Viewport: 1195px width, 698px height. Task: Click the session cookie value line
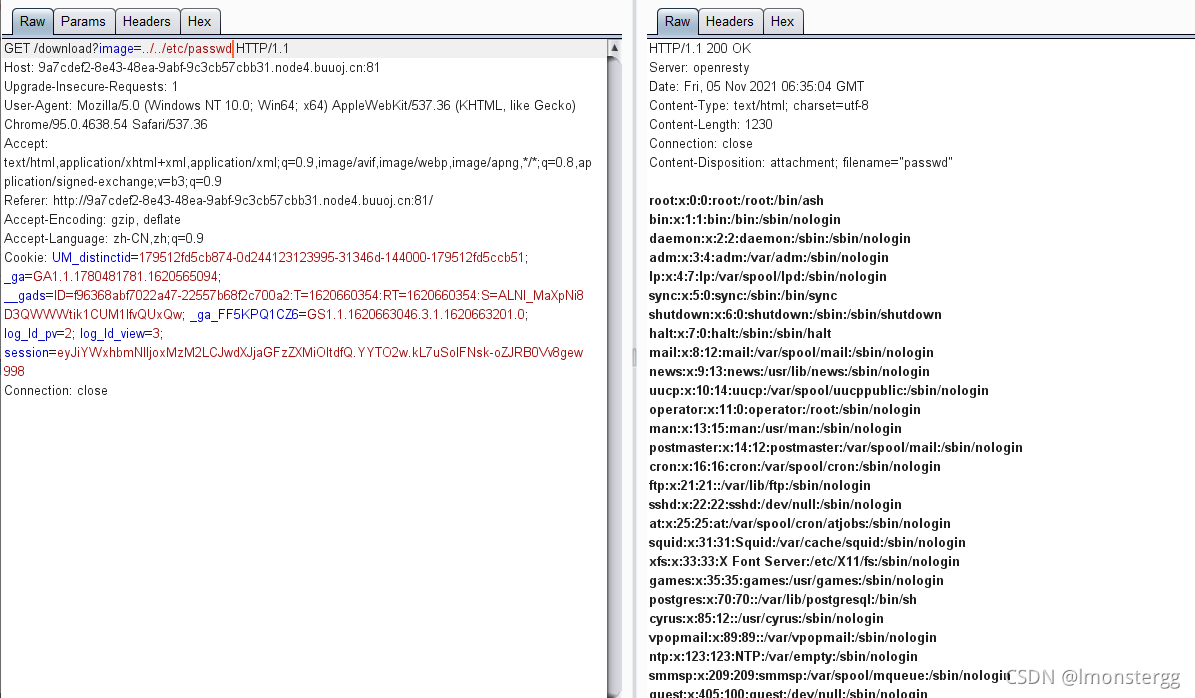click(293, 354)
